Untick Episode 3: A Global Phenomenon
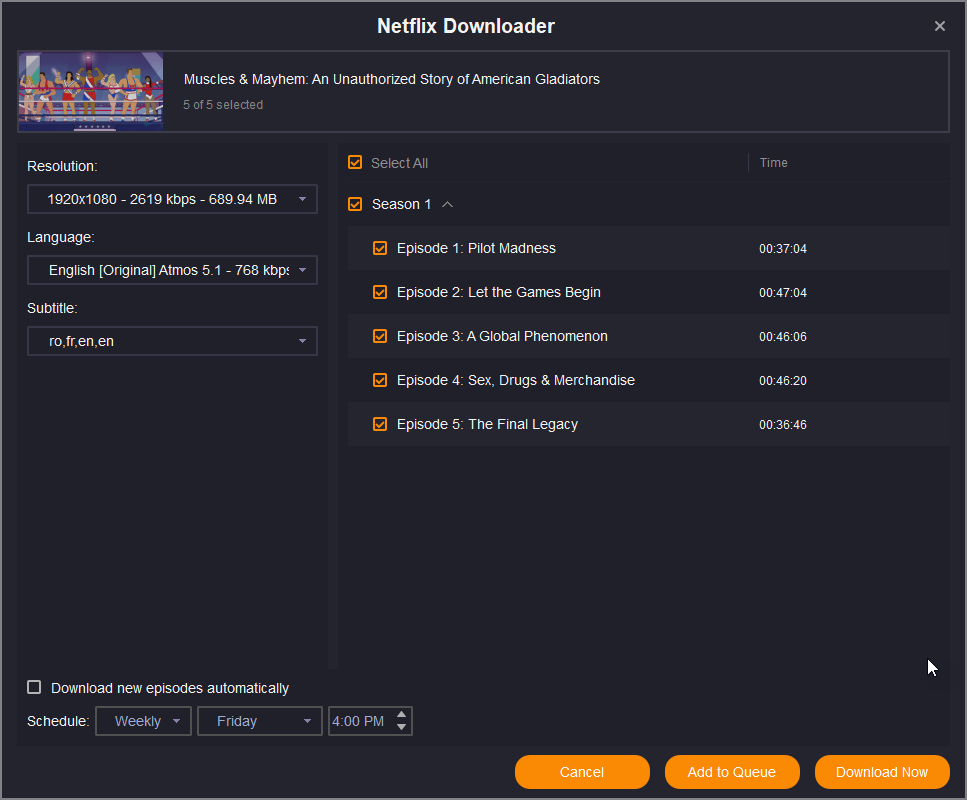967x800 pixels. pyautogui.click(x=380, y=336)
